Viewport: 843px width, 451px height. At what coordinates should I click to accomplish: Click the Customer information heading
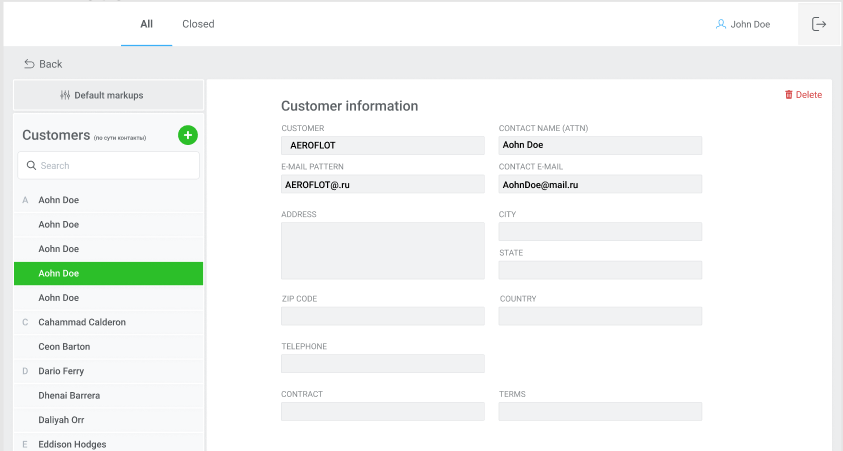(349, 106)
